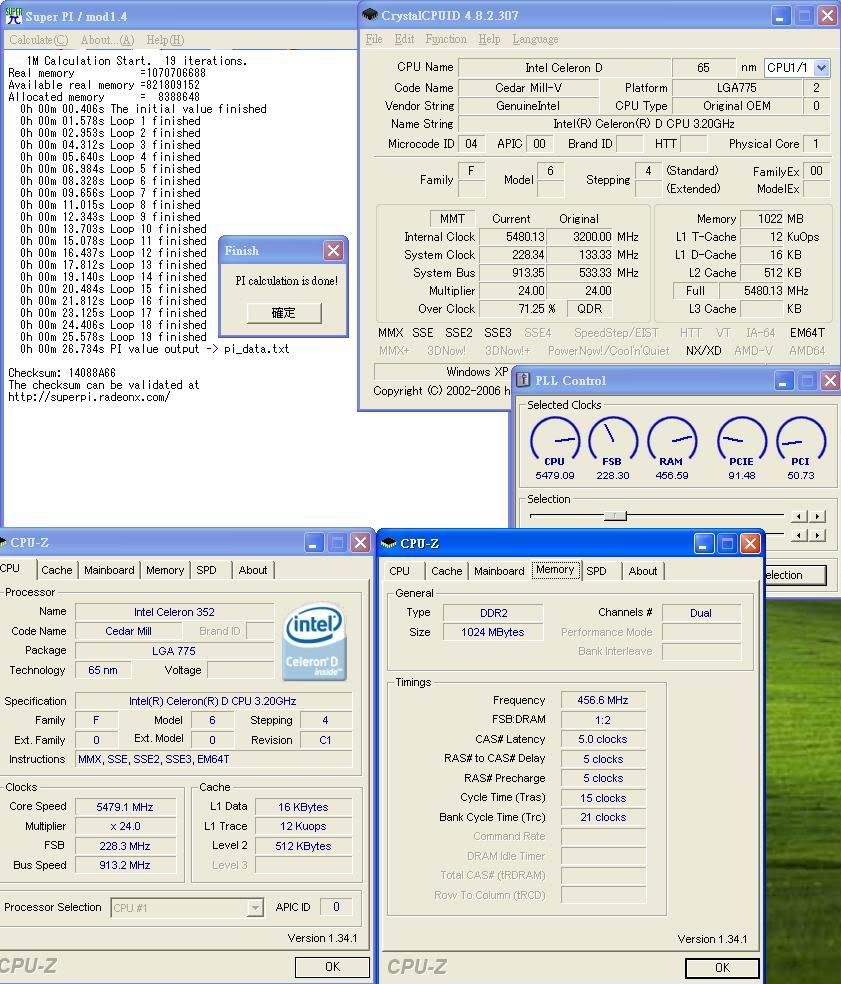Select the Memory tab in right CPU-Z
841x984 pixels.
[x=555, y=570]
